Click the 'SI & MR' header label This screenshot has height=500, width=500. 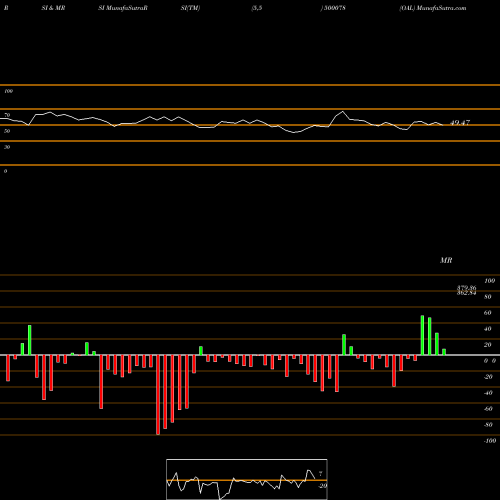coord(53,8)
